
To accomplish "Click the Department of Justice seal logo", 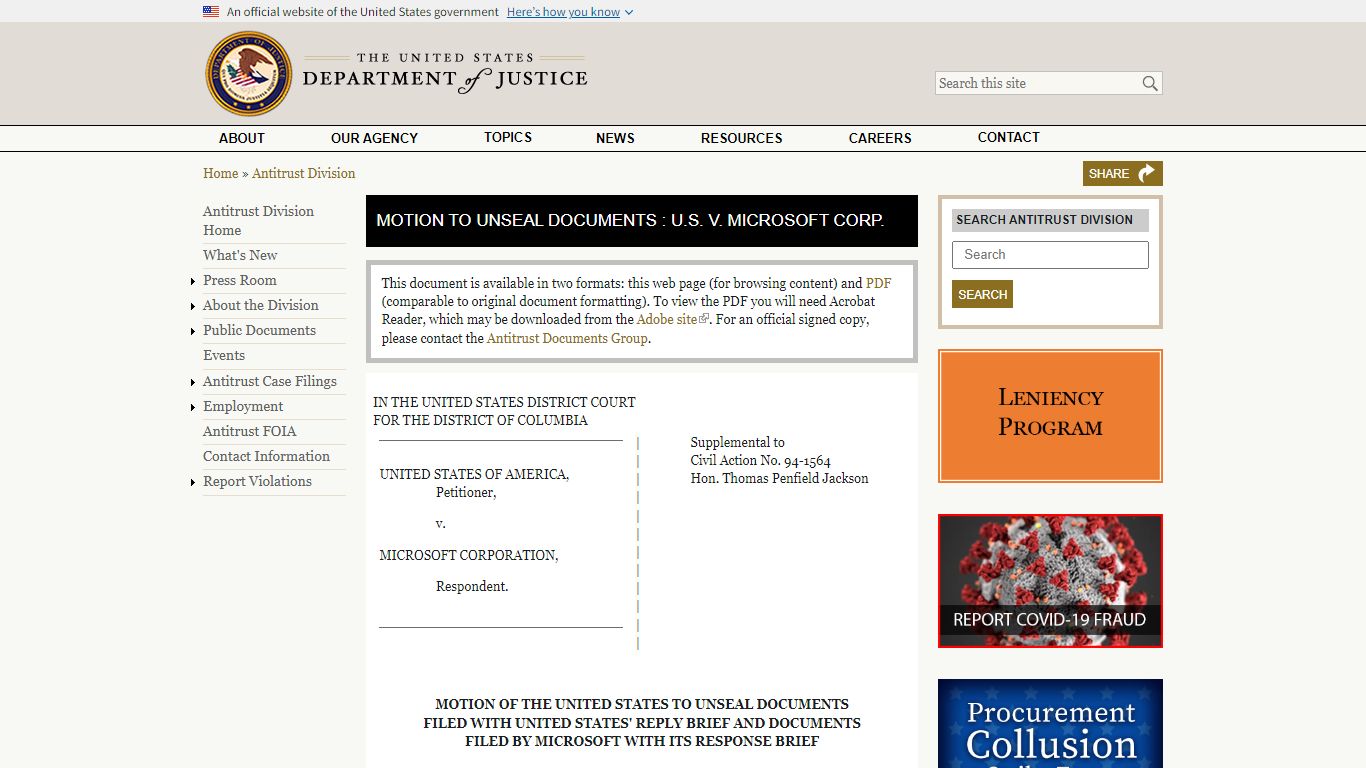I will pos(249,74).
